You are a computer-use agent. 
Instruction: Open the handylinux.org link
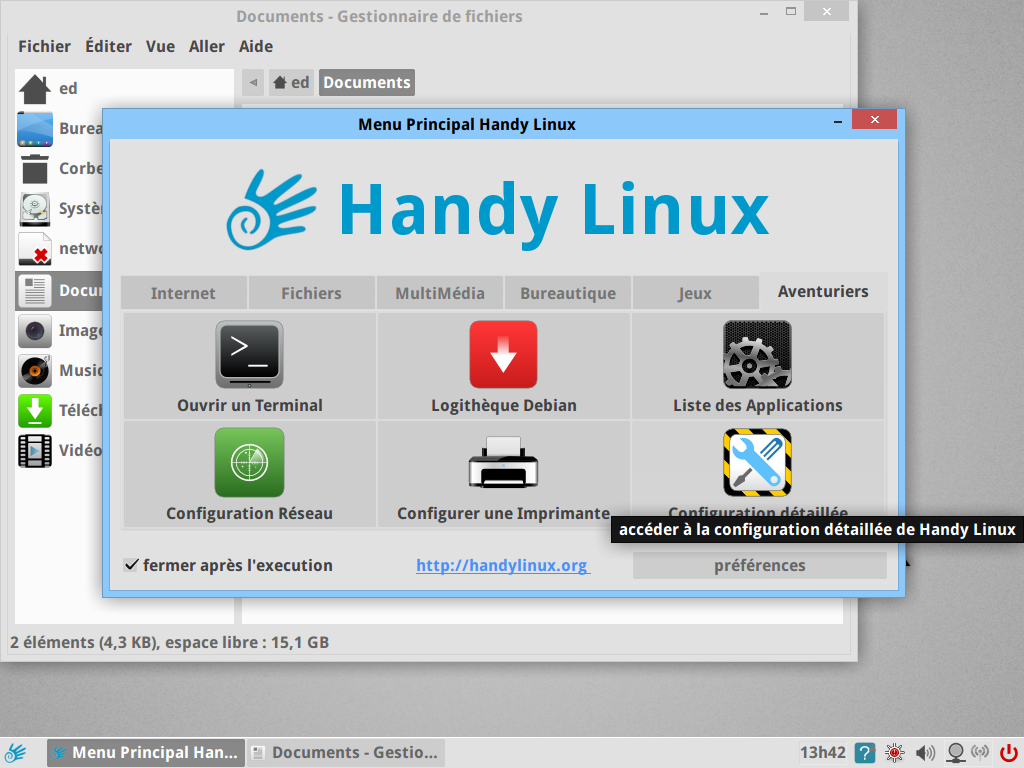(503, 566)
